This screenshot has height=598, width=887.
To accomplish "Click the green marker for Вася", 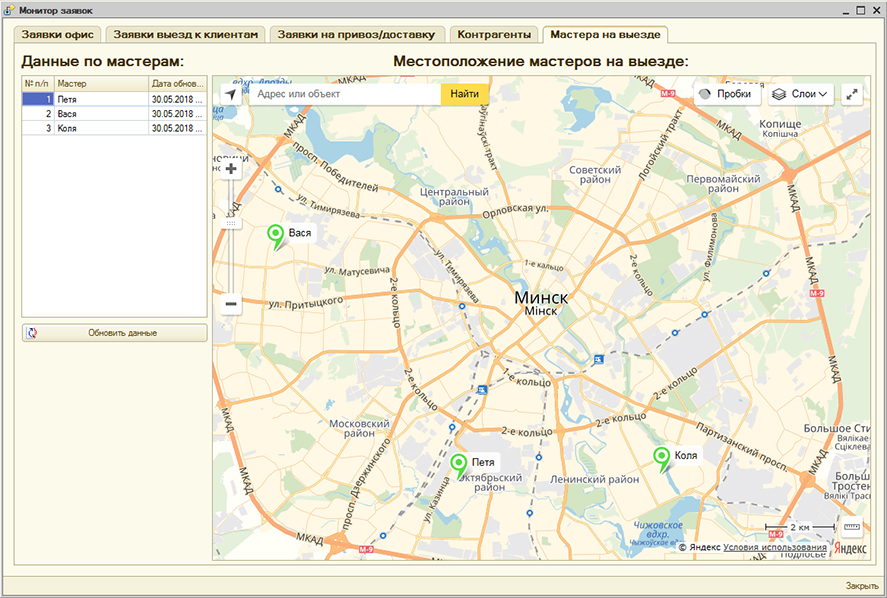I will (x=276, y=235).
